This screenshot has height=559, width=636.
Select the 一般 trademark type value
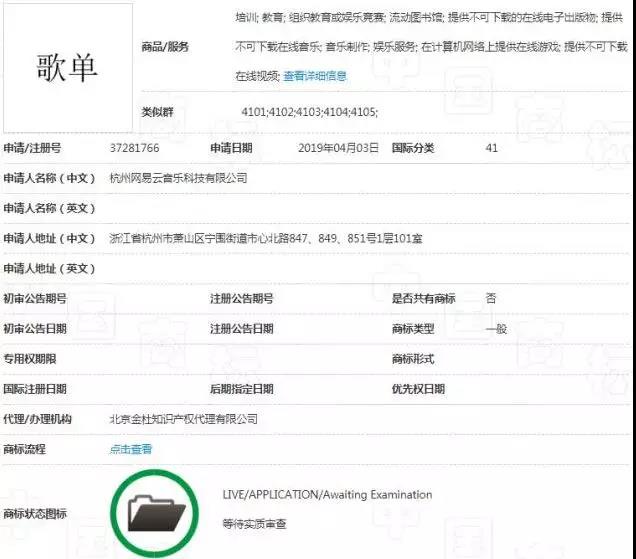pos(496,329)
